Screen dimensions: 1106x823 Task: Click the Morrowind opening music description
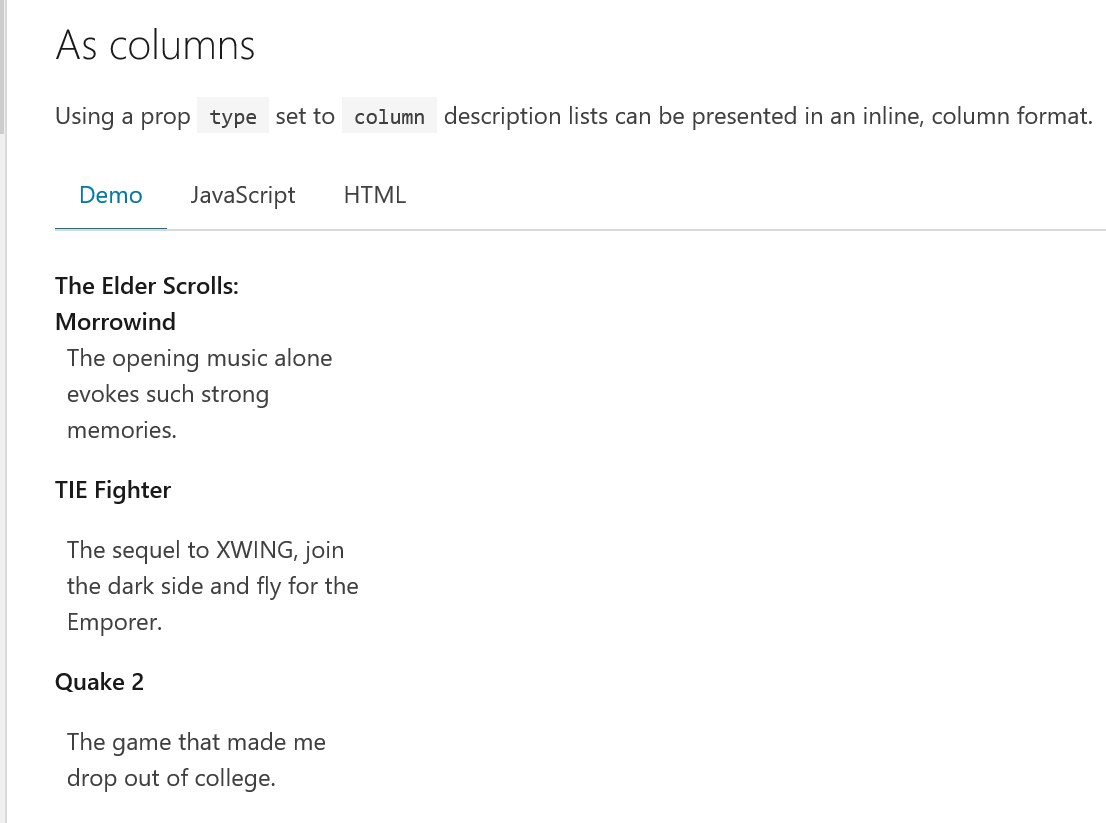pos(199,393)
